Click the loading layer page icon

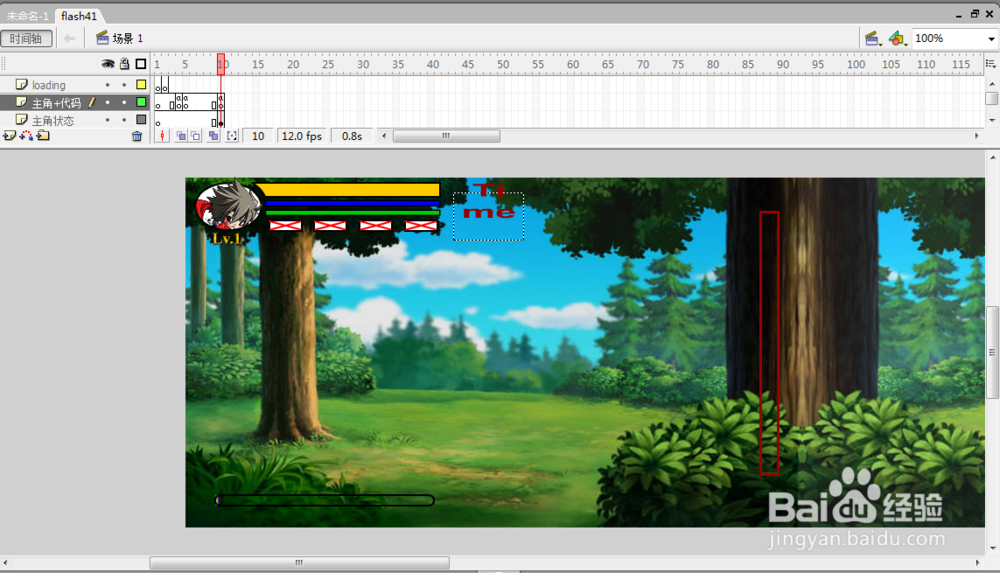[x=22, y=84]
